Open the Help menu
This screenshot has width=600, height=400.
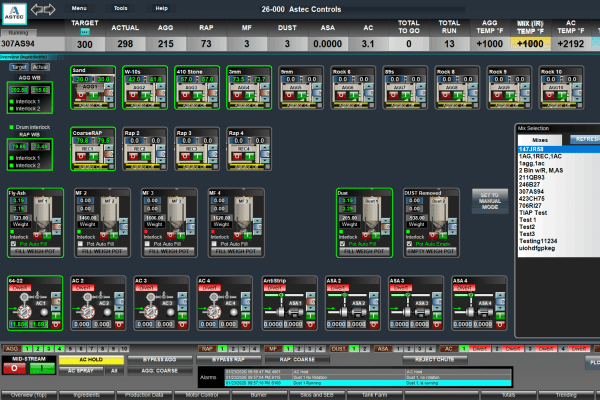click(162, 7)
